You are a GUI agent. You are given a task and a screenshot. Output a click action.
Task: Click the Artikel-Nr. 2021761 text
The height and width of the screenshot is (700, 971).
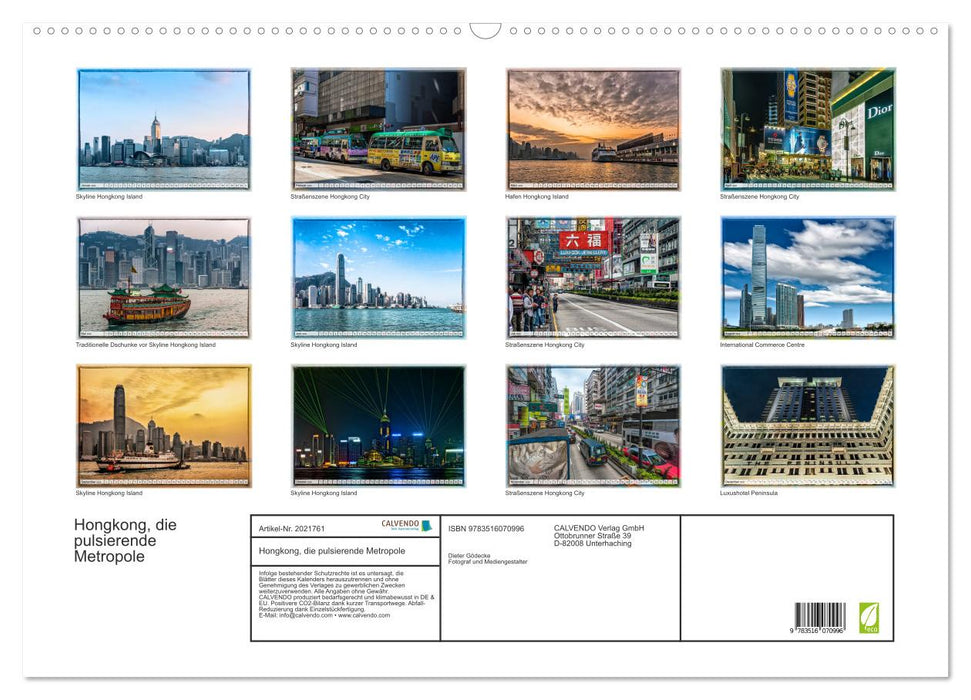[x=292, y=529]
